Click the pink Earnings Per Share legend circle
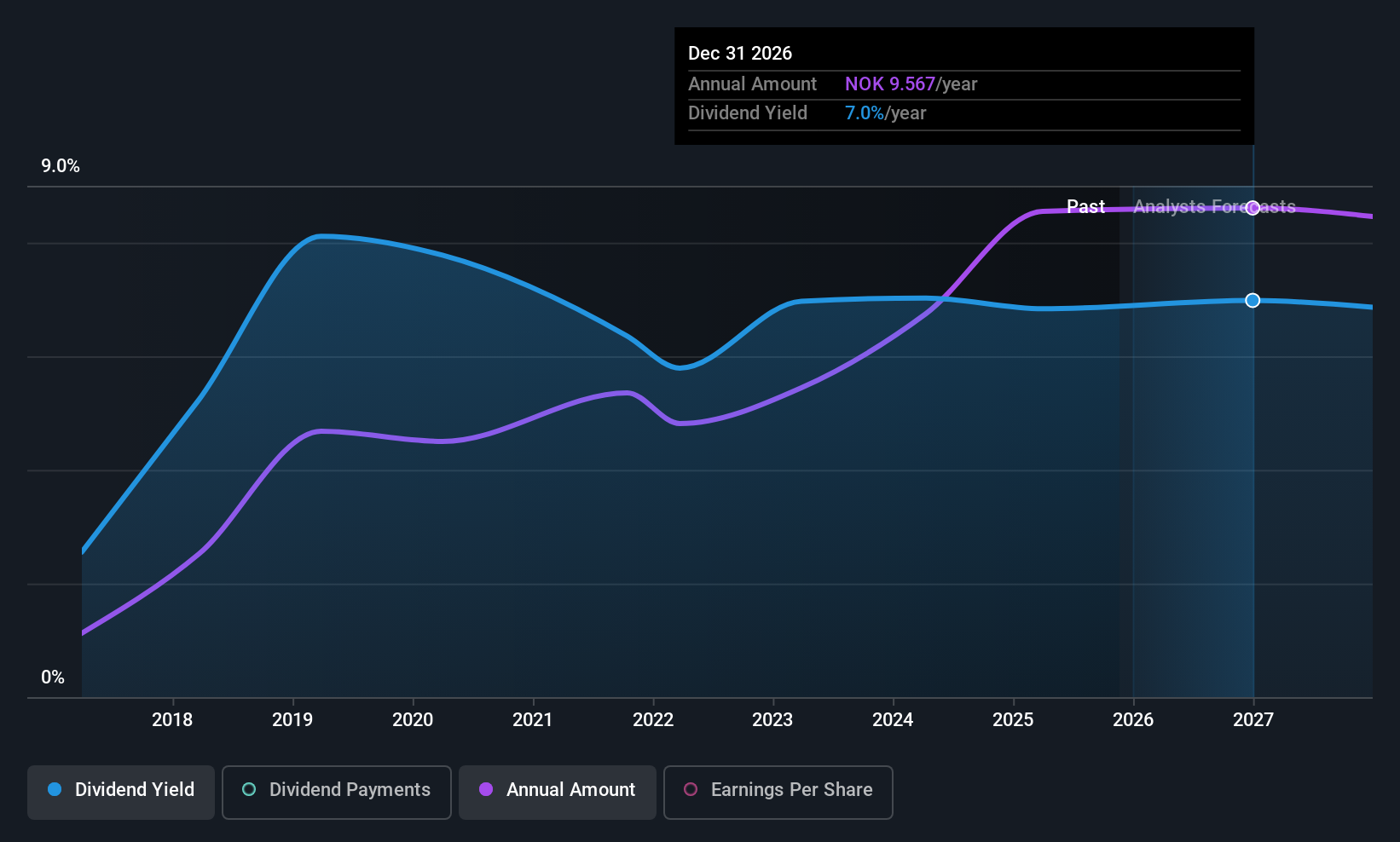1400x842 pixels. (x=691, y=790)
